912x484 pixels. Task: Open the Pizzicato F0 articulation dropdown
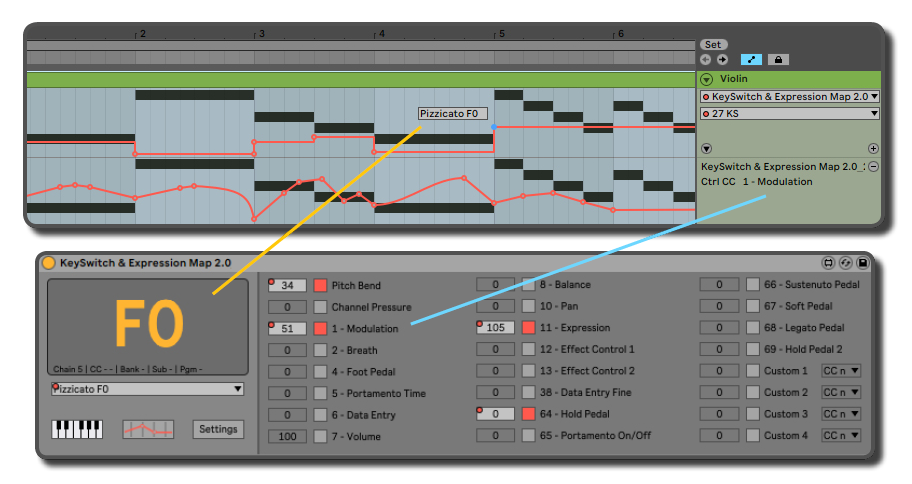point(147,389)
